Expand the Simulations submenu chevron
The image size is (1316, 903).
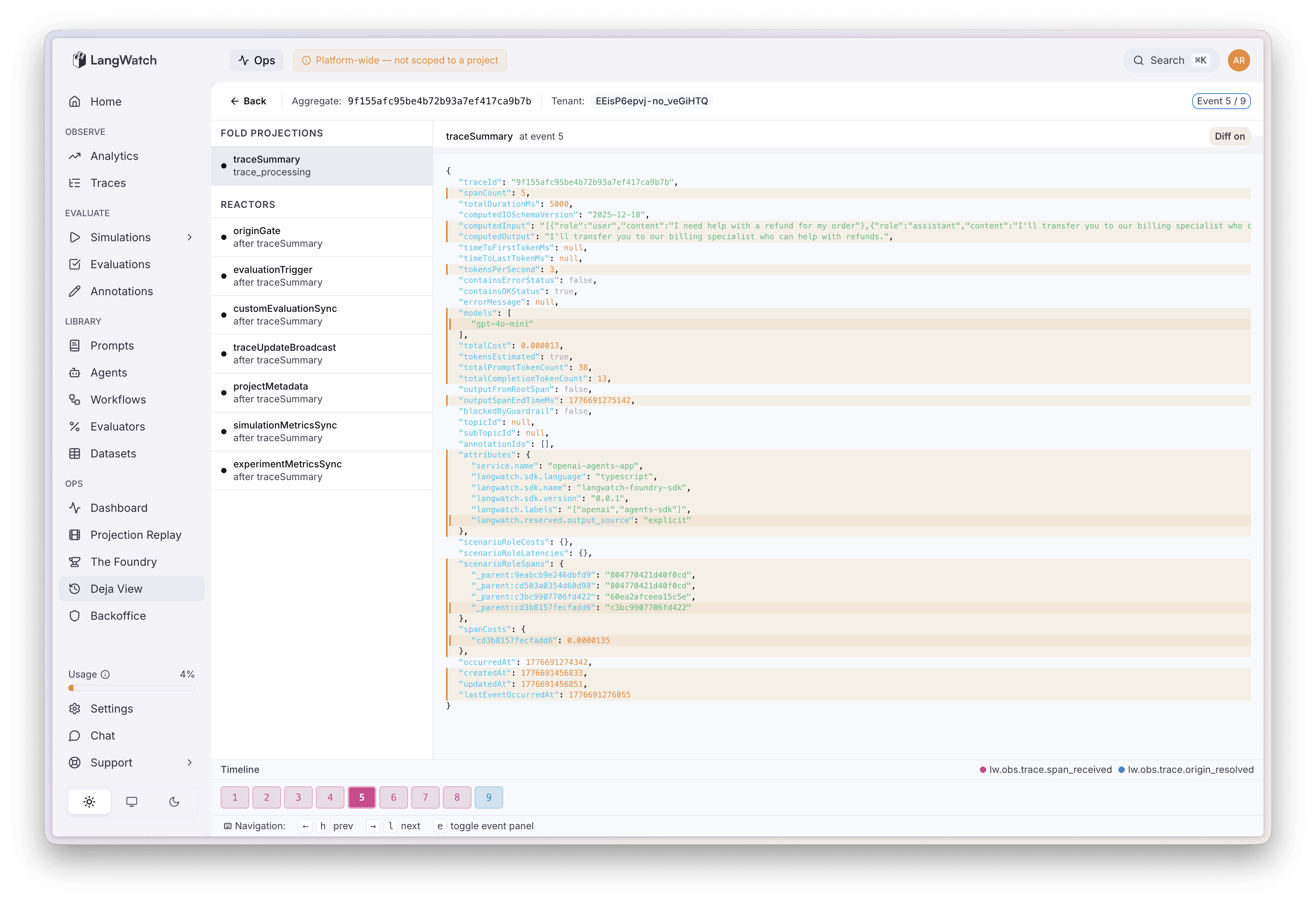[x=190, y=237]
